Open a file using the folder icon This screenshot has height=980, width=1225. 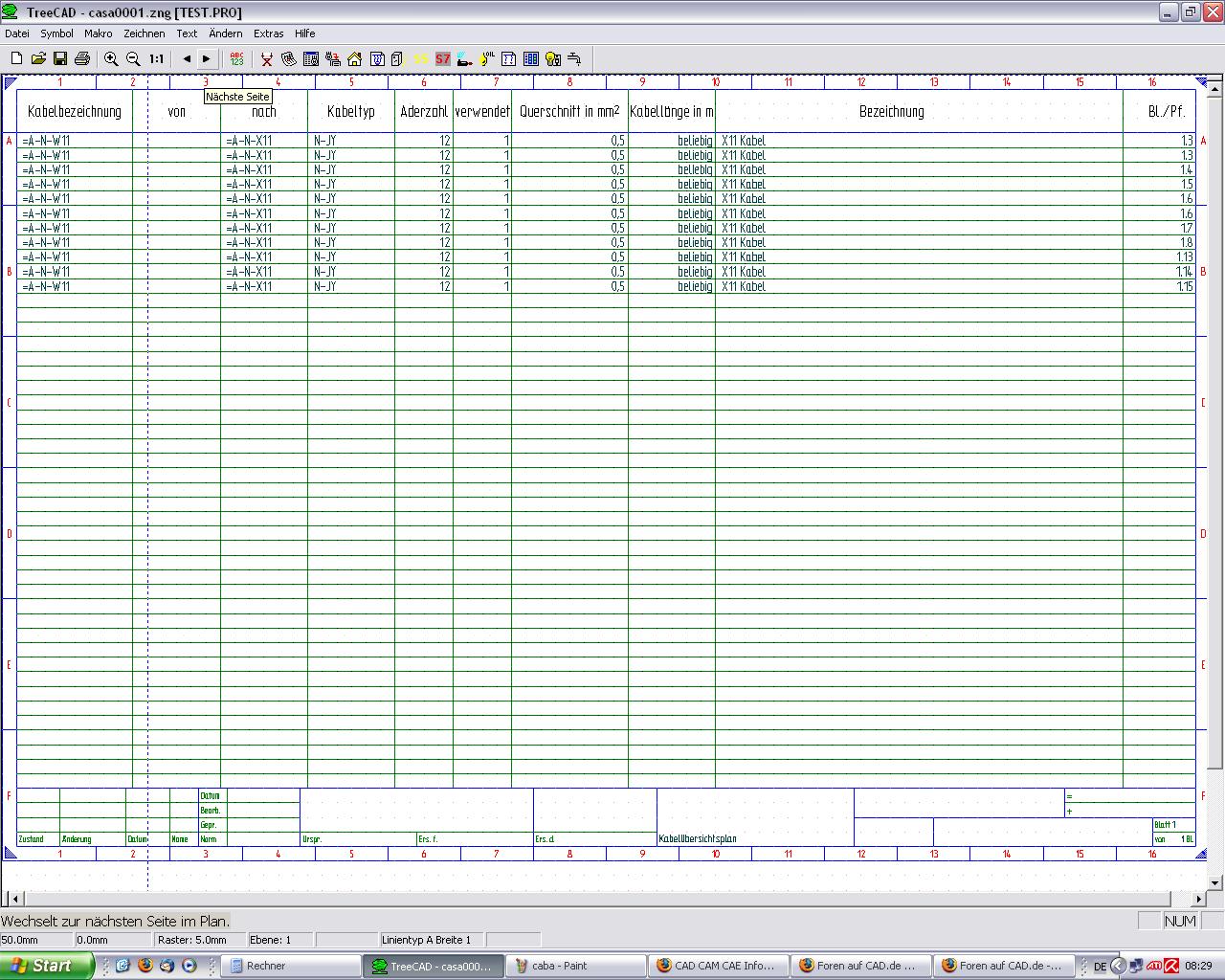pyautogui.click(x=38, y=58)
